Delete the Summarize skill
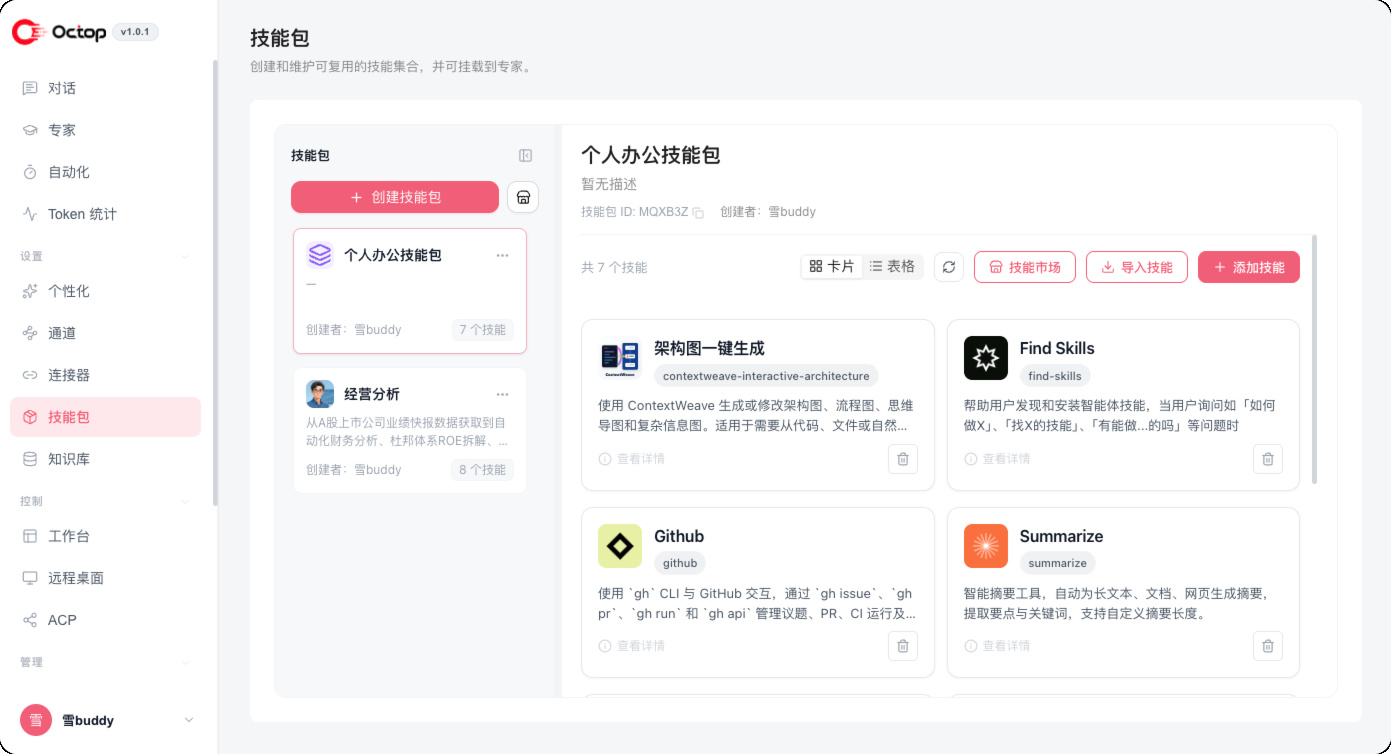The image size is (1391, 754). pos(1268,646)
